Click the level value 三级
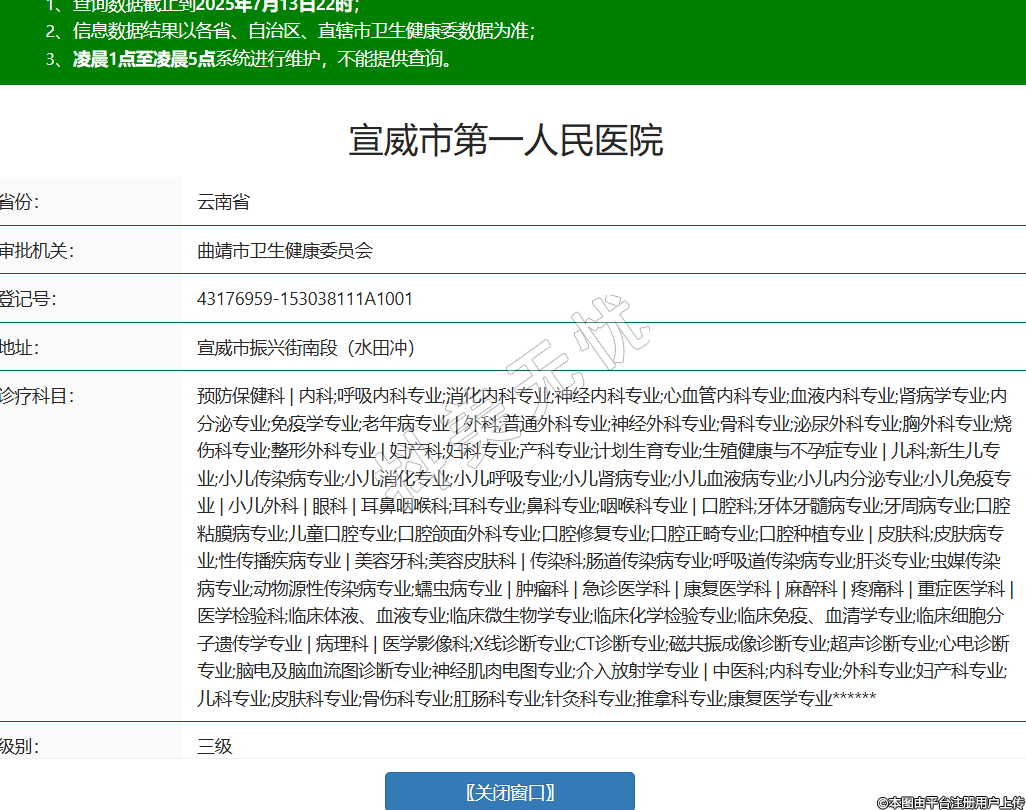Image resolution: width=1026 pixels, height=810 pixels. pyautogui.click(x=215, y=746)
